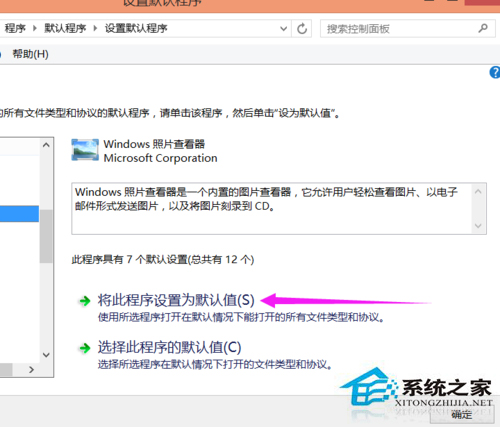Screen dimensions: 500x427
Task: Click the Microsoft Corporation text
Action: pos(160,158)
